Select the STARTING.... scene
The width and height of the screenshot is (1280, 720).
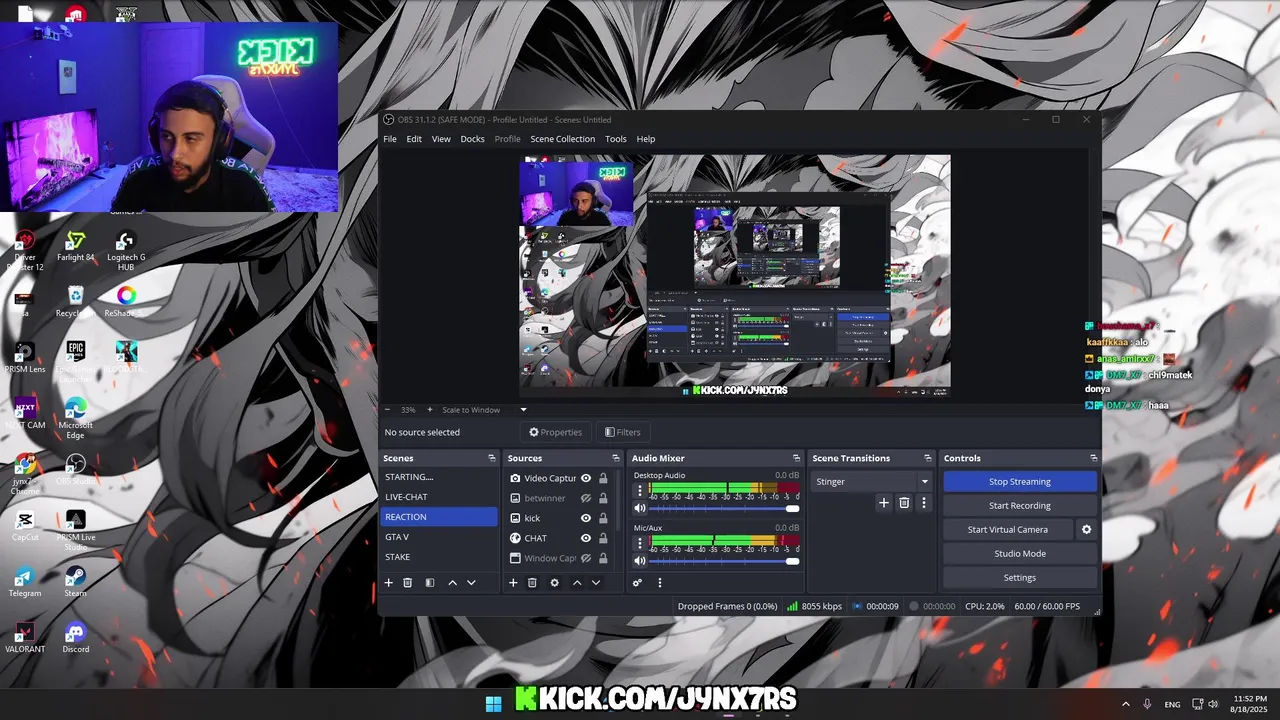(439, 477)
